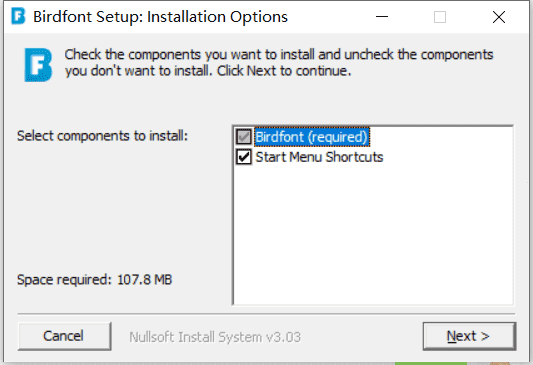Screen dimensions: 533x365
Task: Select the Birdfont (required) list entry label
Action: point(311,137)
